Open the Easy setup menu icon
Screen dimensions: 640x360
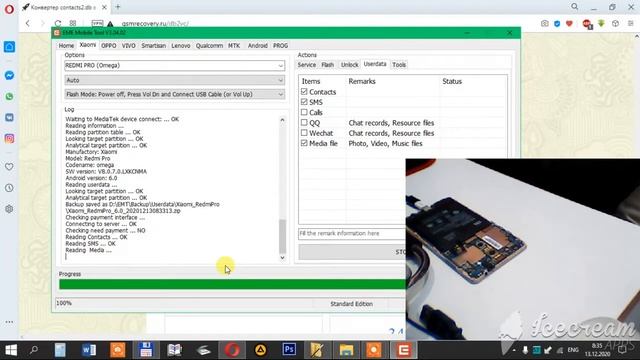coord(631,24)
